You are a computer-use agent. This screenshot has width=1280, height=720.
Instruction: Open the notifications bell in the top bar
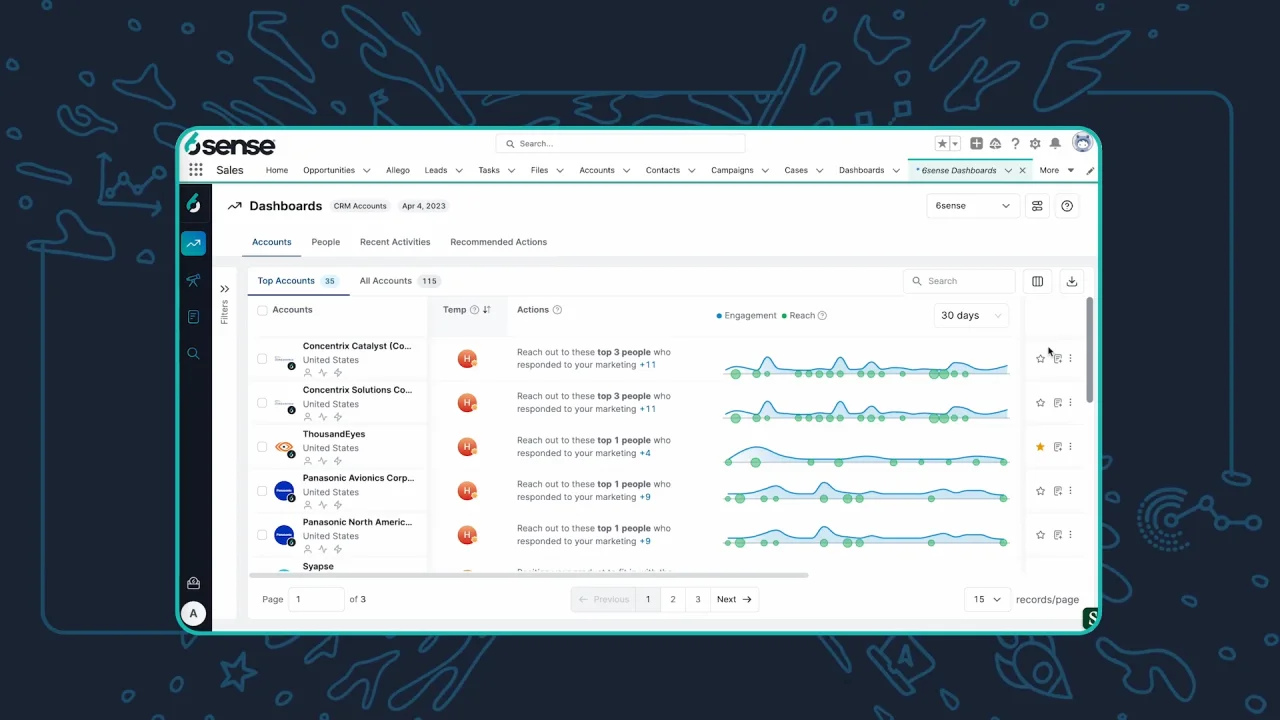tap(1055, 144)
